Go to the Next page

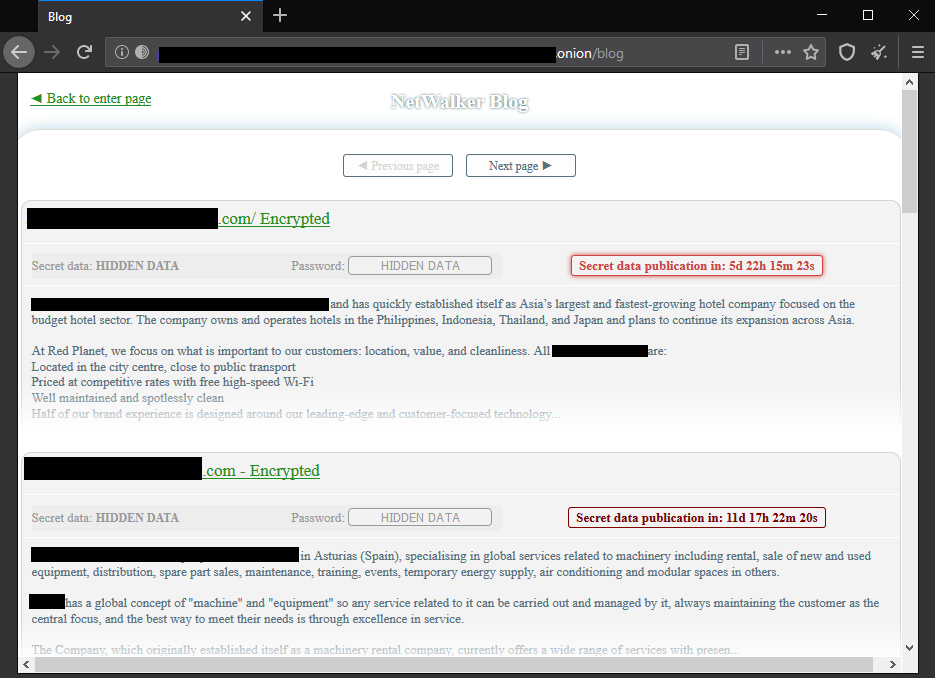point(521,166)
